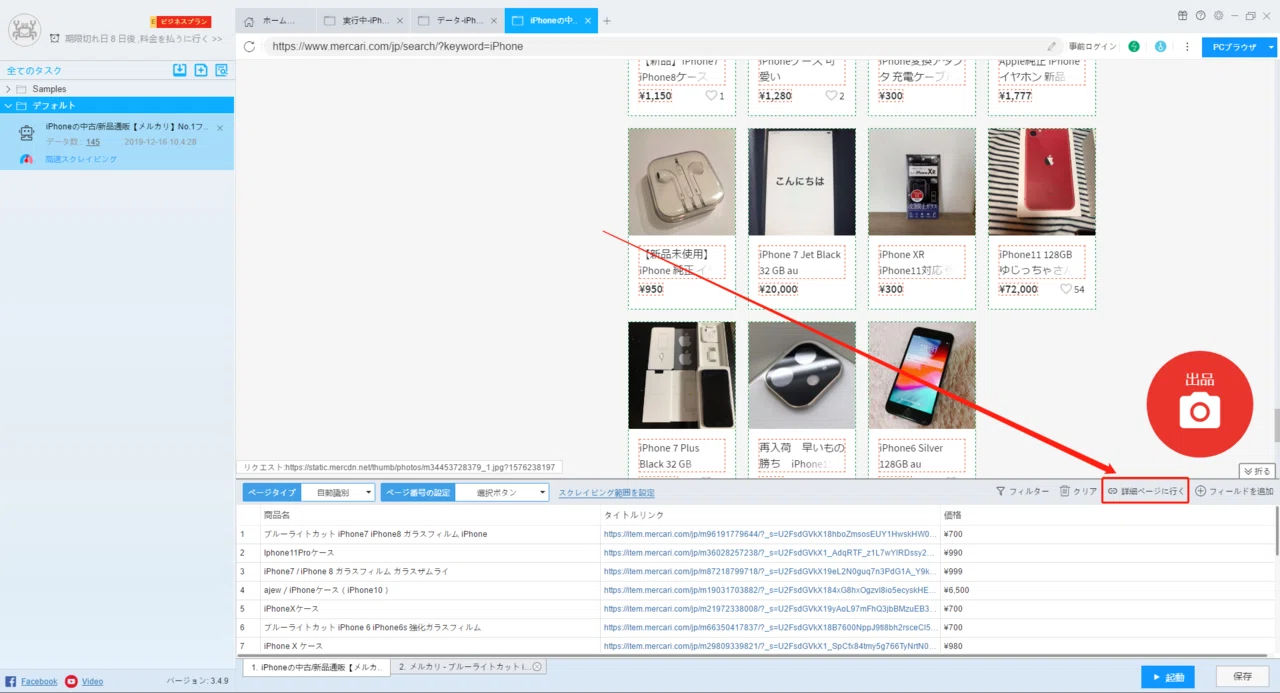Viewport: 1280px width, 693px height.
Task: Click the red Video play icon
Action: point(71,681)
